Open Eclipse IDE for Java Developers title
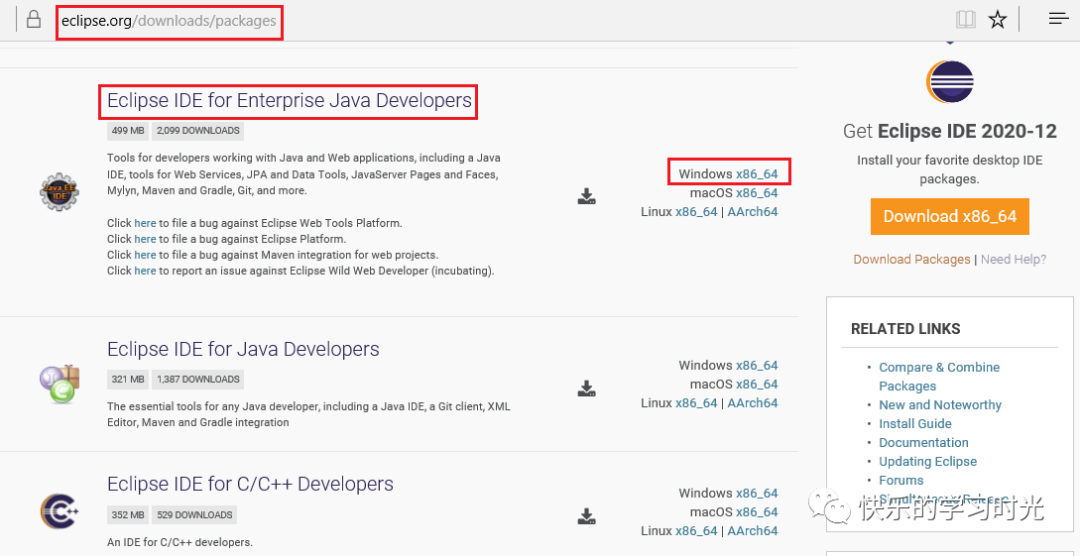Screen dimensions: 1080x556 (243, 349)
